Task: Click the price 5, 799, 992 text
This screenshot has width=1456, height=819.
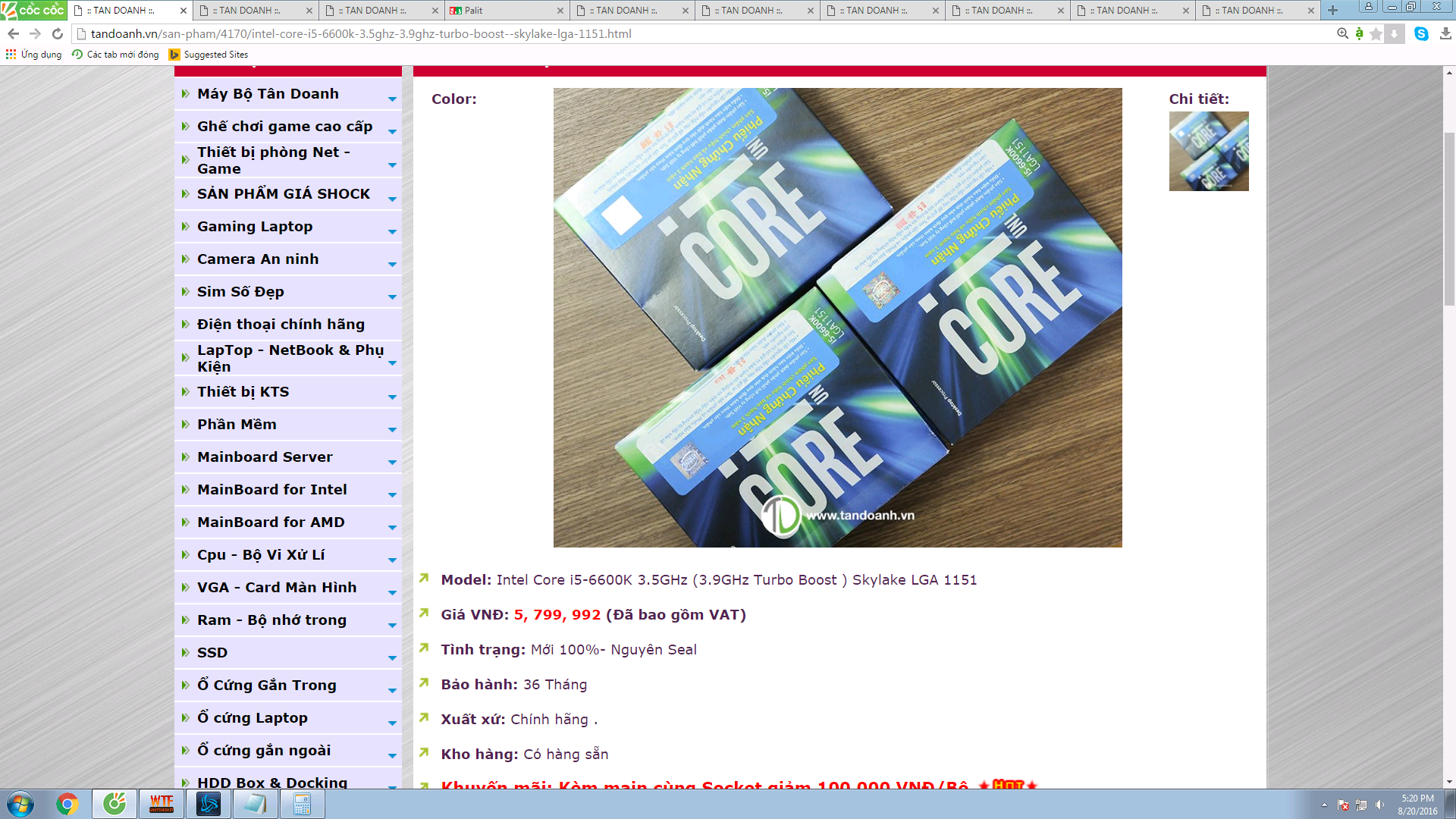Action: (557, 614)
